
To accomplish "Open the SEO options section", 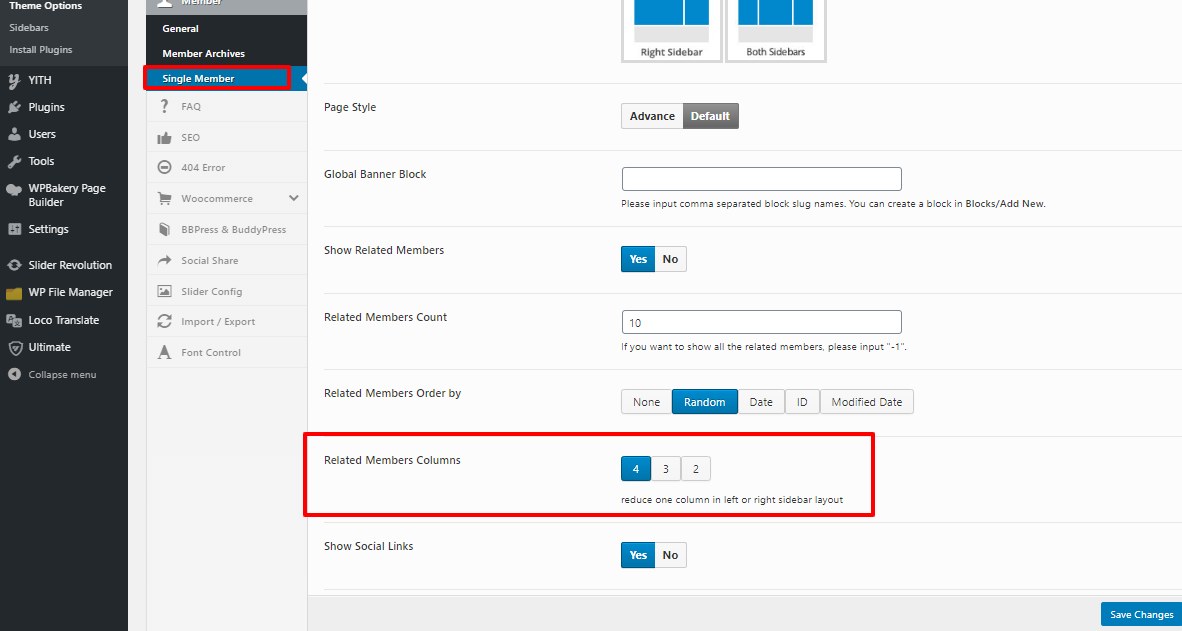I will 227,137.
